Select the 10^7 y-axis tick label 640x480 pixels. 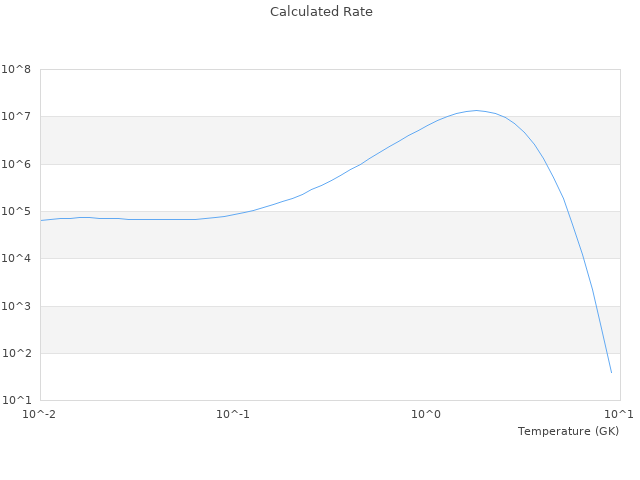(x=17, y=117)
